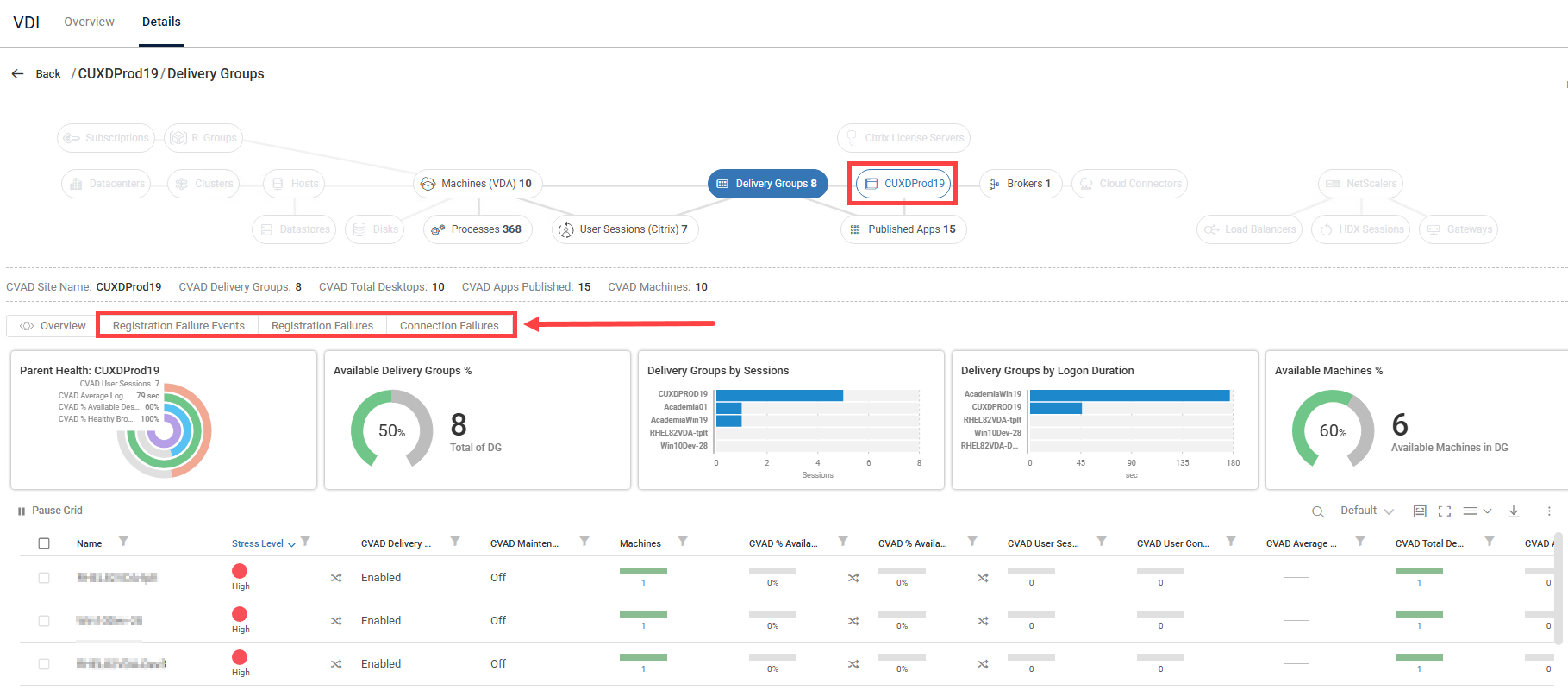Switch to the Overview top tab

tap(89, 22)
